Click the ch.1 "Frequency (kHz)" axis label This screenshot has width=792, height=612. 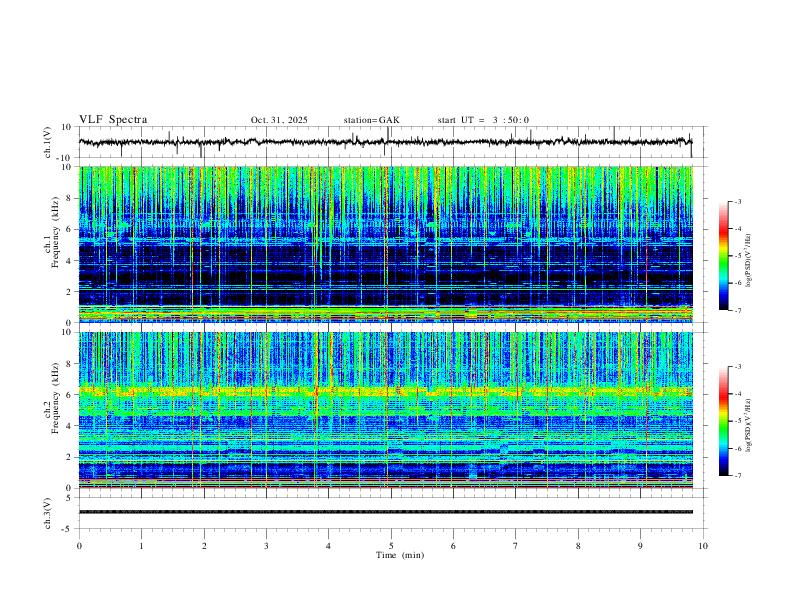(56, 231)
